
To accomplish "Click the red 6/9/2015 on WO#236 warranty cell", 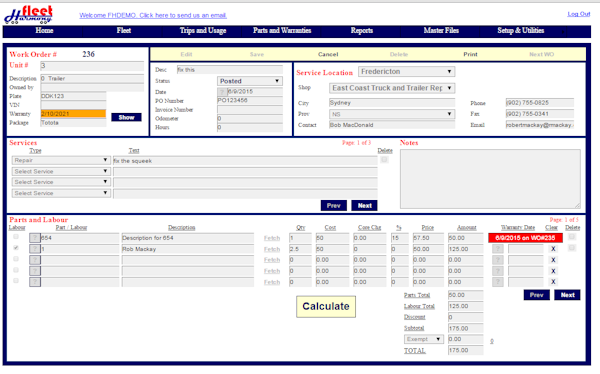I will click(525, 238).
